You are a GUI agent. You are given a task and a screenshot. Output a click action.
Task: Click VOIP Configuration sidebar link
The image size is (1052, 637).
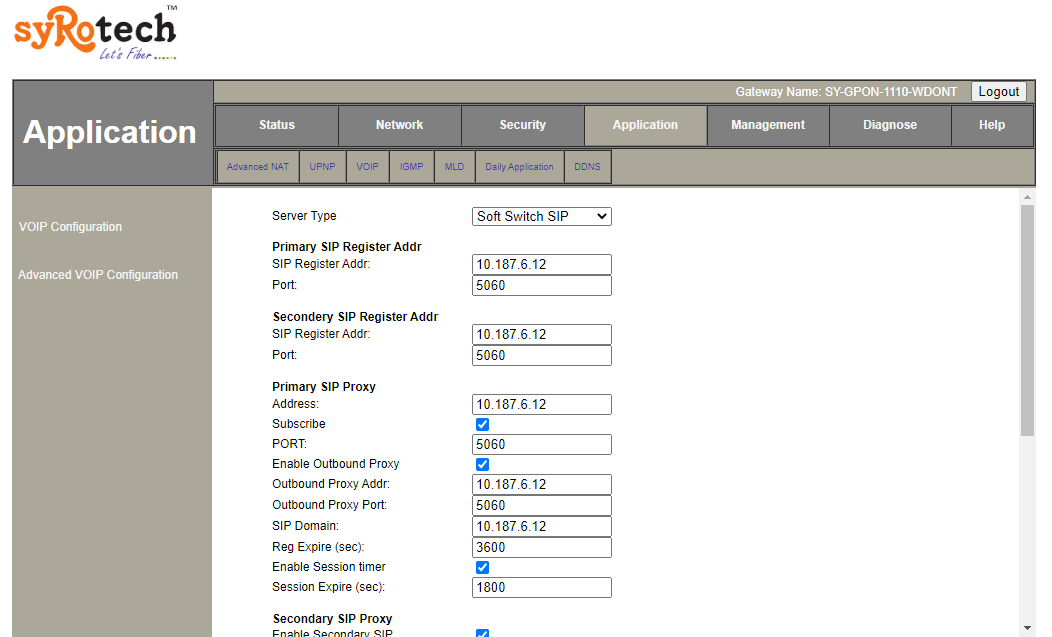click(x=70, y=227)
